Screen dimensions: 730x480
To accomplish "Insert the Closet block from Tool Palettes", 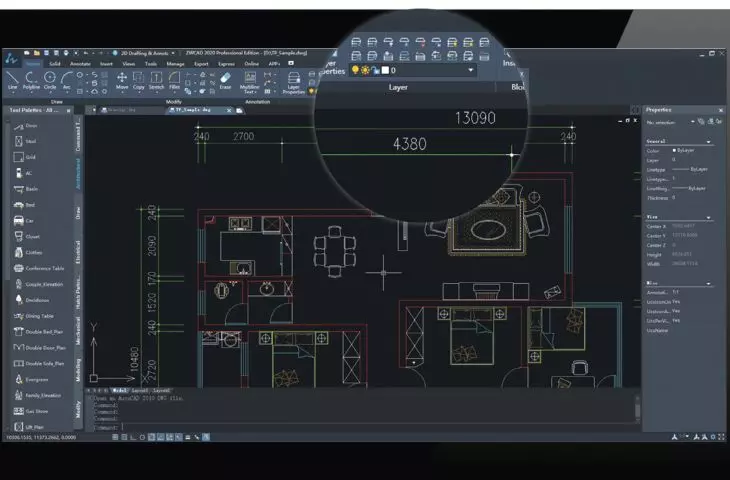I will [27, 237].
